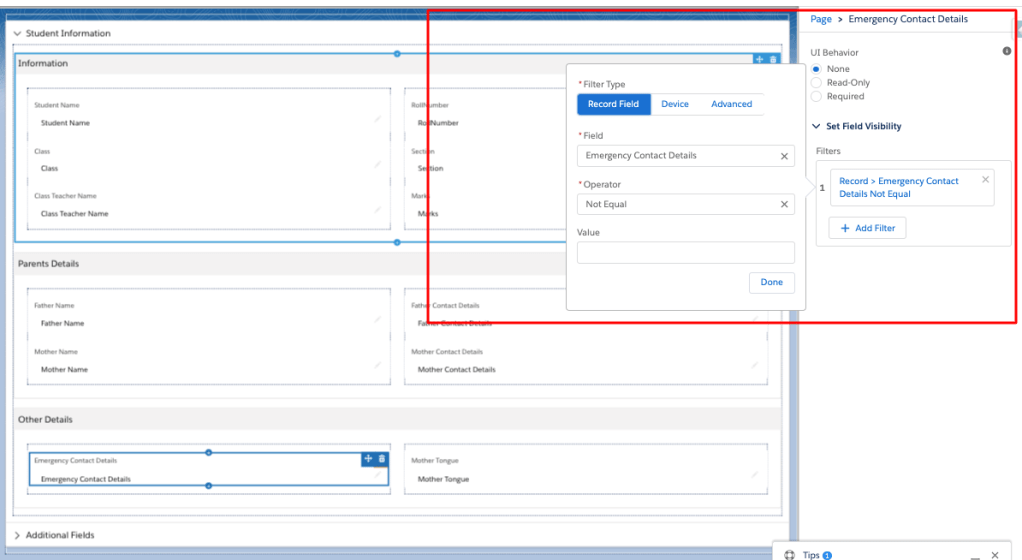Viewport: 1022px width, 560px height.
Task: Select the None UI Behavior option
Action: [x=816, y=69]
